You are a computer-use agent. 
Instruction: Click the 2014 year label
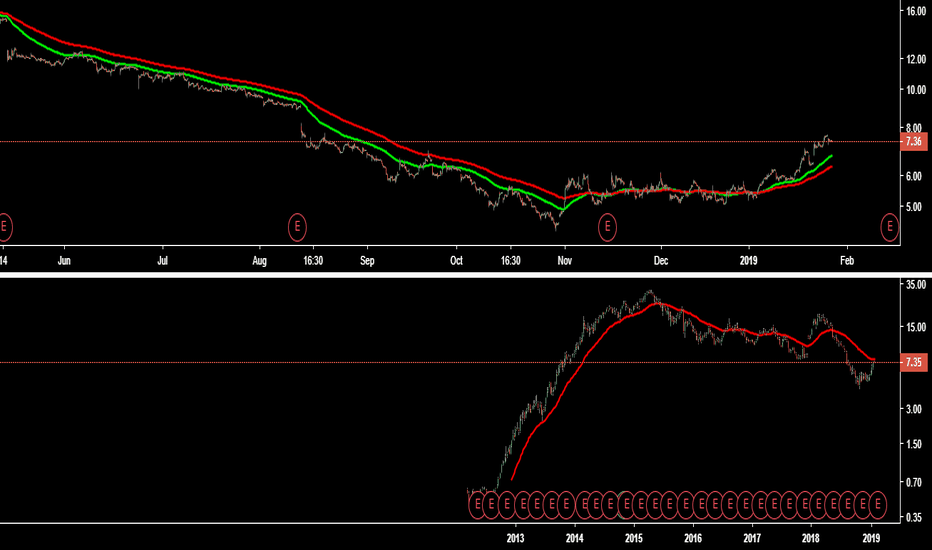pos(575,538)
